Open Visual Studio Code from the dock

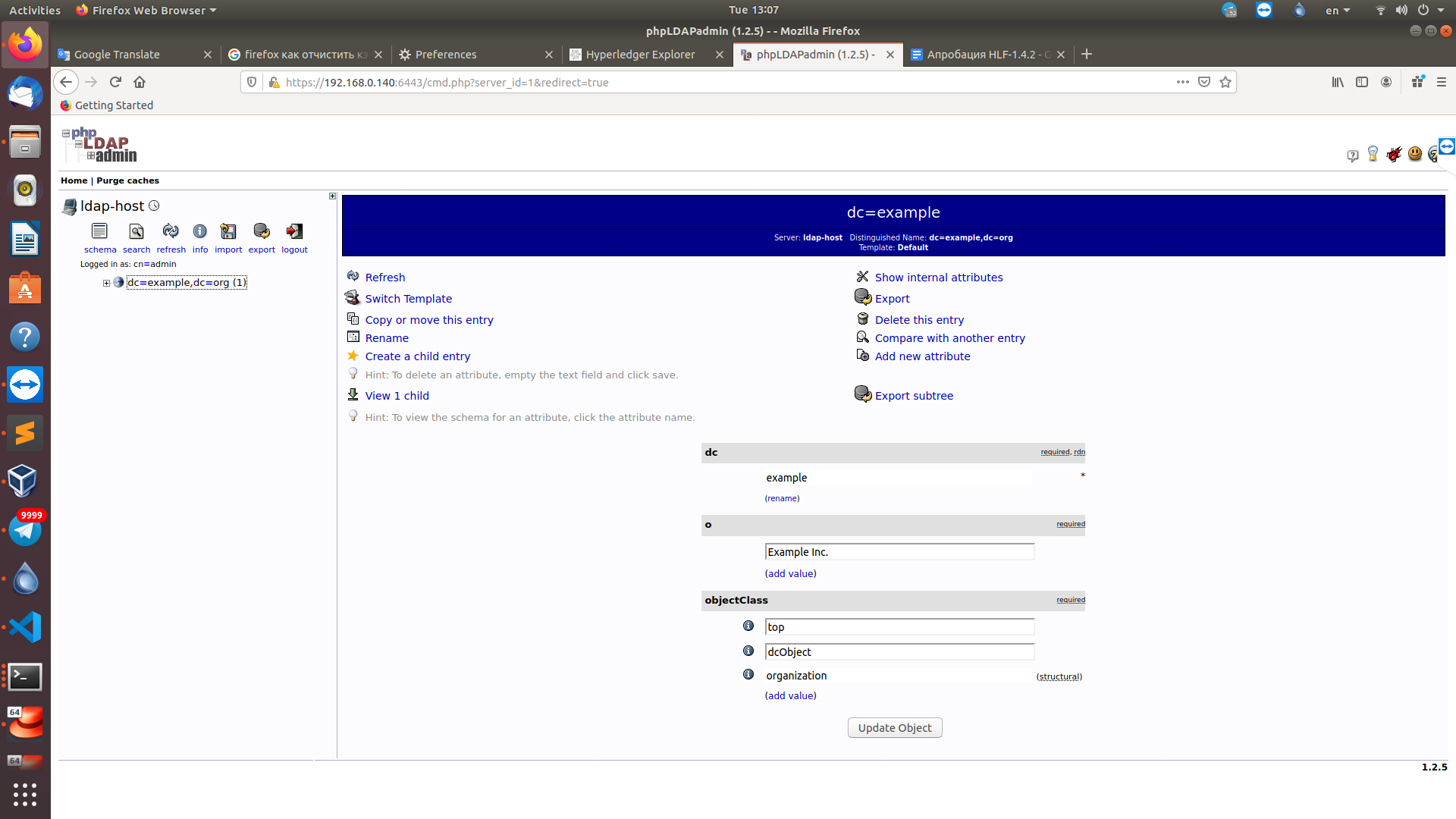(x=25, y=627)
